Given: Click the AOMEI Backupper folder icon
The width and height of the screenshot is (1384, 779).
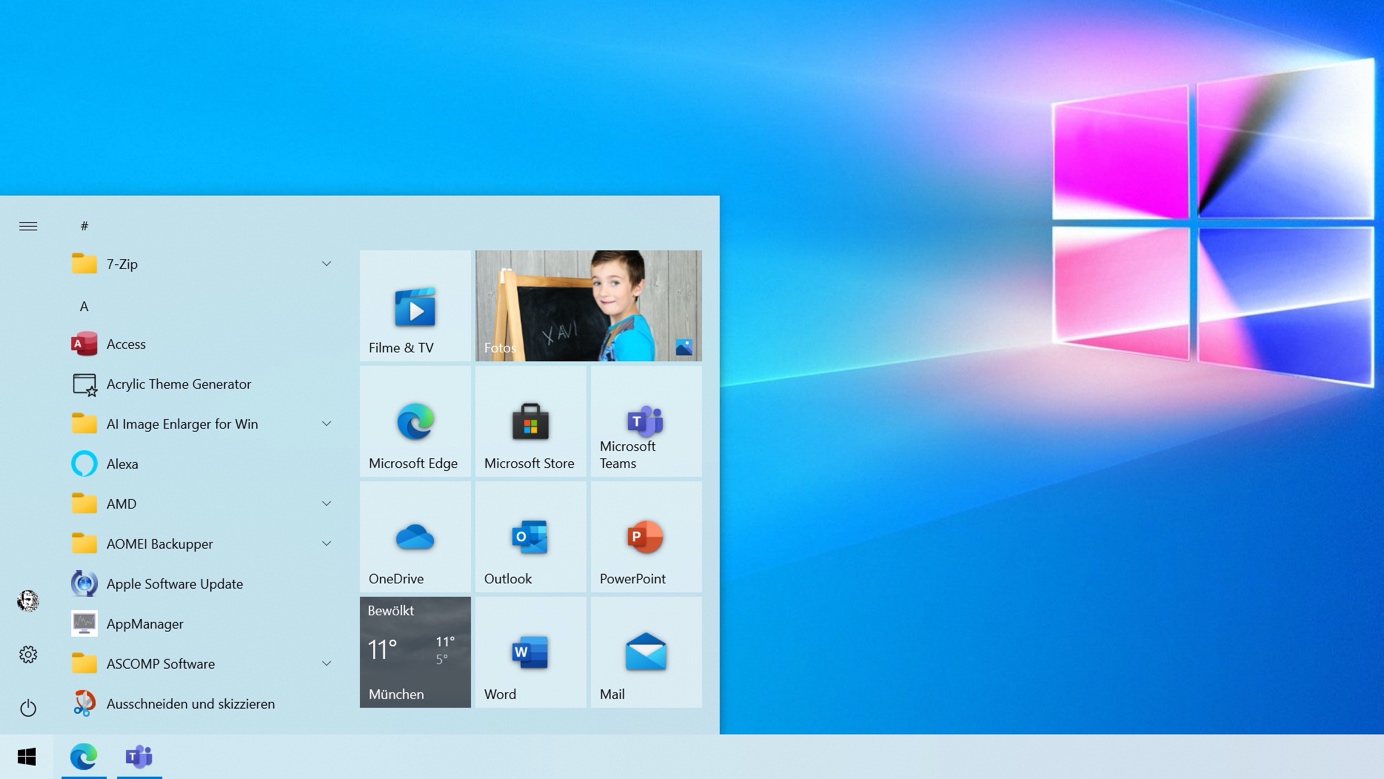Looking at the screenshot, I should click(84, 544).
